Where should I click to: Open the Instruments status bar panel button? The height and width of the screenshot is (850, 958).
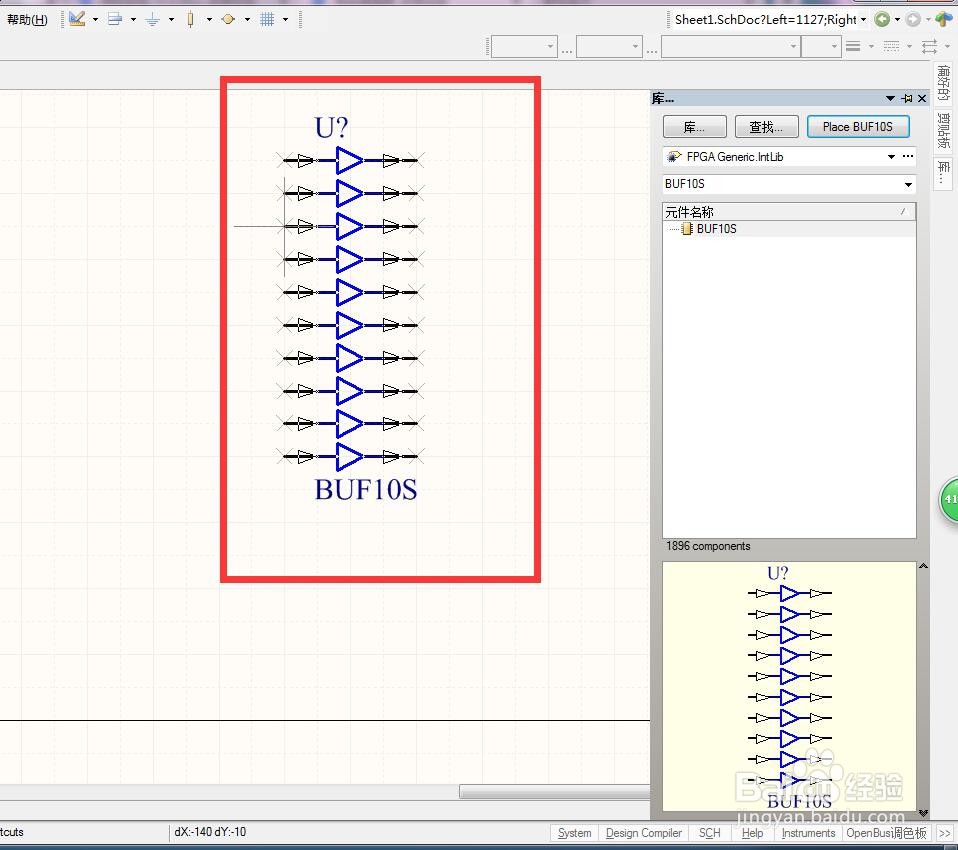(x=808, y=833)
